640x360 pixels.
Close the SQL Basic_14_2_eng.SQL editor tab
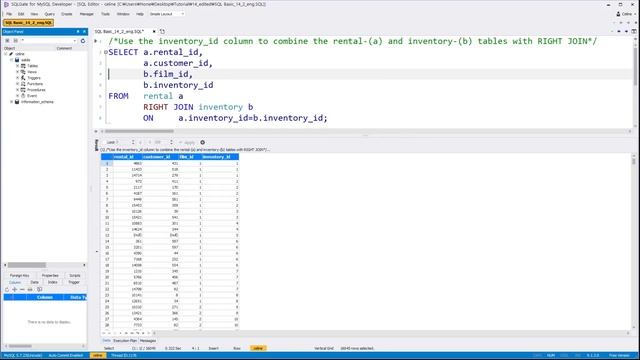tap(154, 31)
